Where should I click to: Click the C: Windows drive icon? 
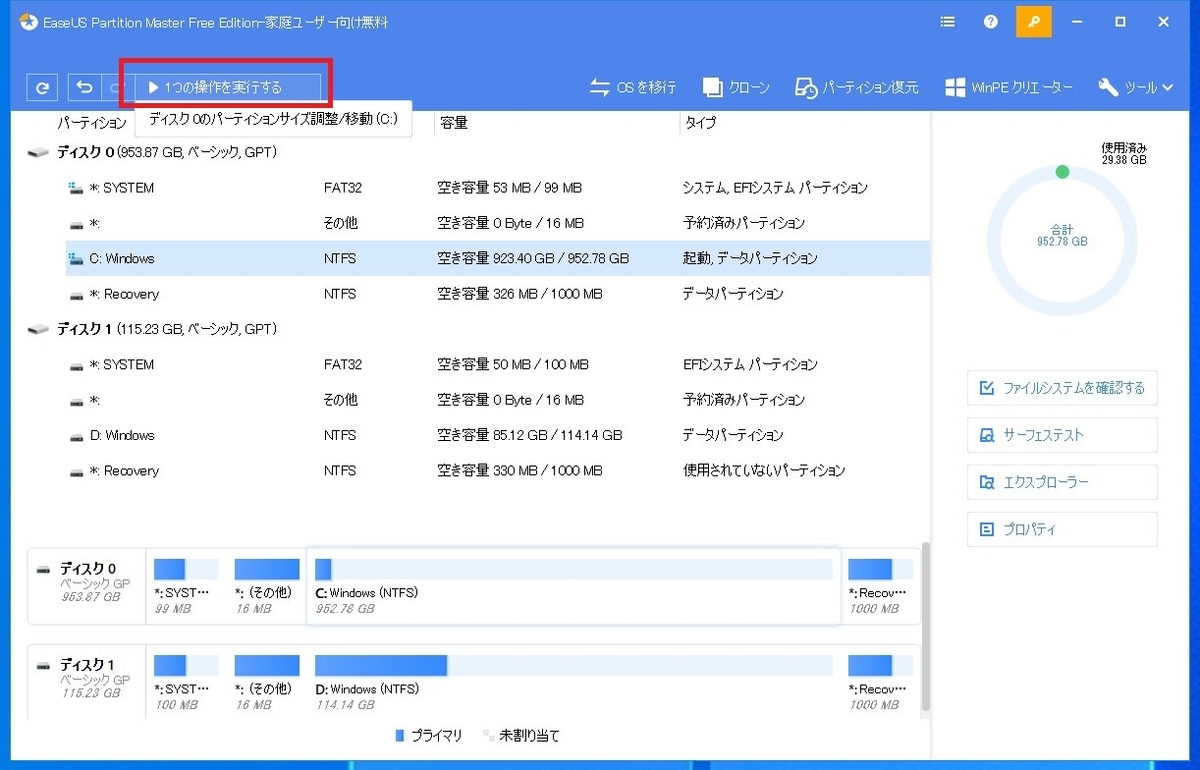76,259
